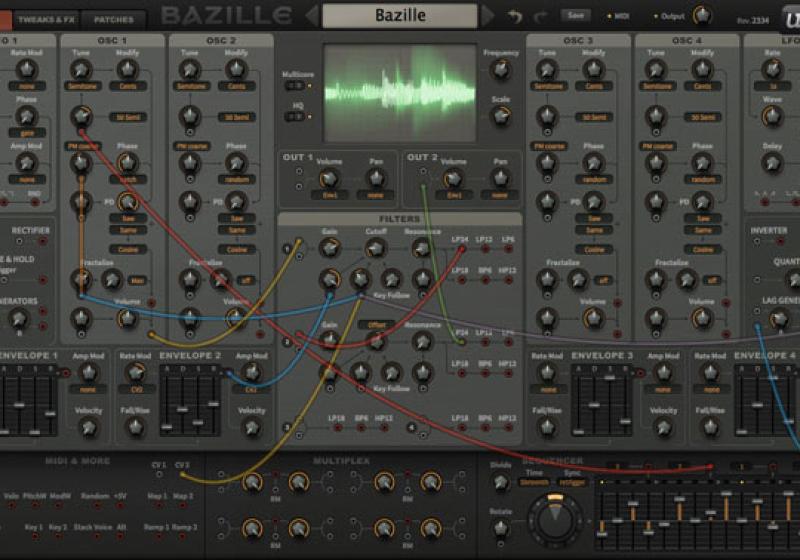Click the Bazille preset name display
Image resolution: width=800 pixels, height=560 pixels.
coord(400,15)
